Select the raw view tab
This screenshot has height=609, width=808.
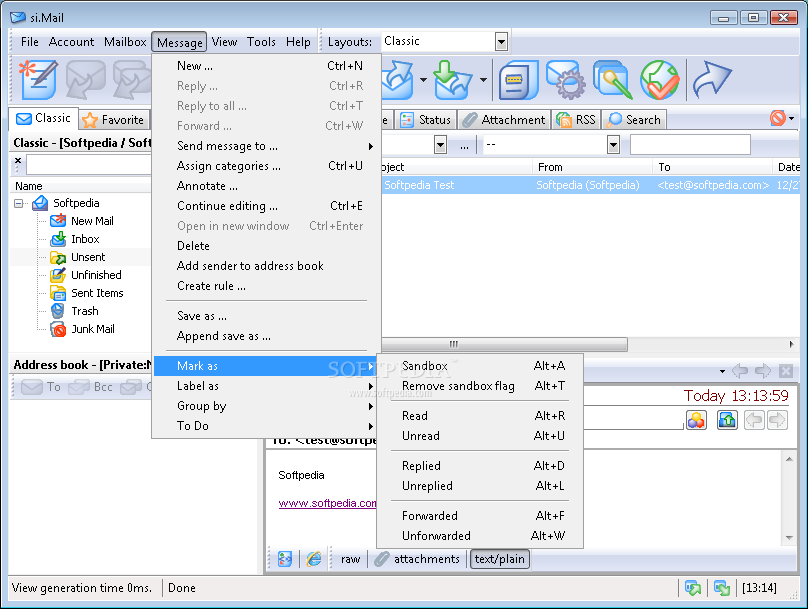tap(350, 559)
